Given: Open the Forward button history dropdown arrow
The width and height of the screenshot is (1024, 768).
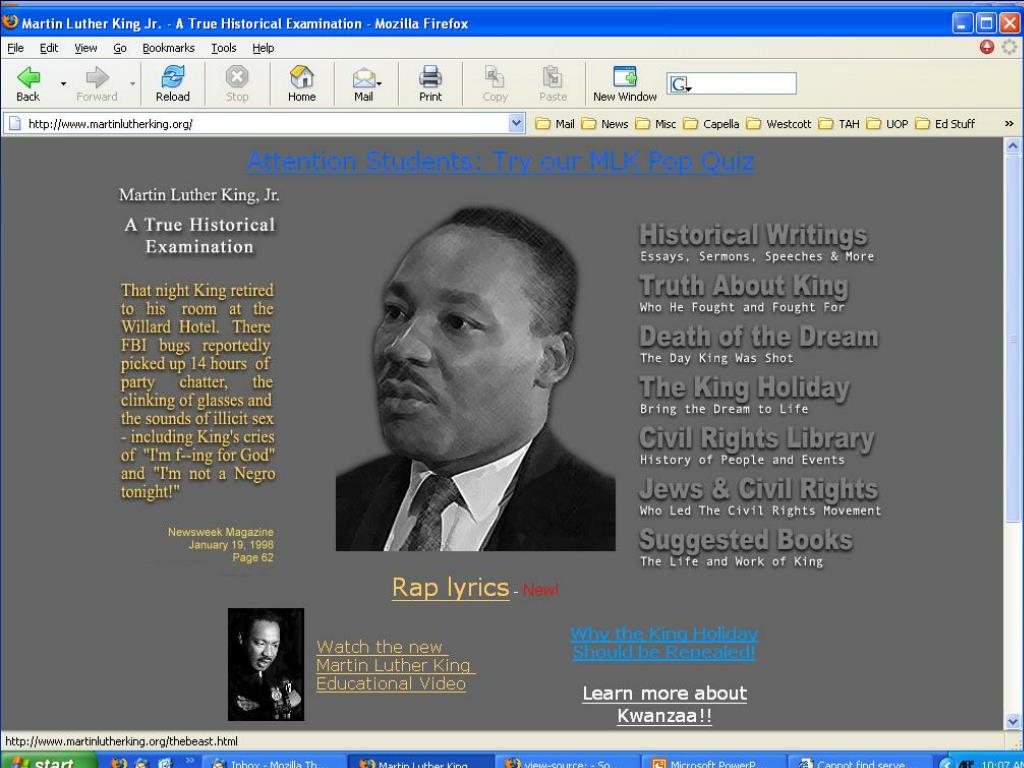Looking at the screenshot, I should tap(133, 84).
